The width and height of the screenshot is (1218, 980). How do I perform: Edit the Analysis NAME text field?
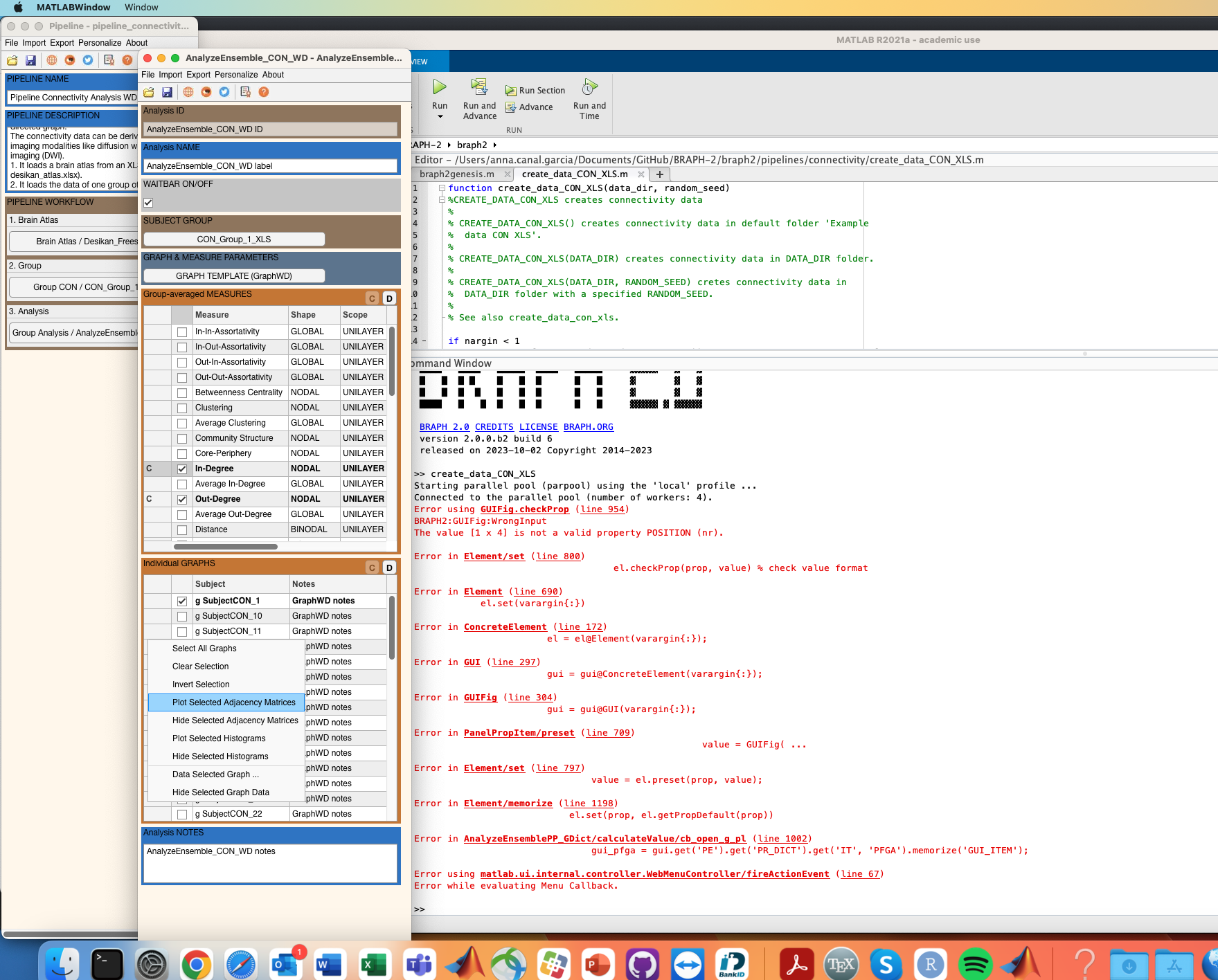(270, 165)
